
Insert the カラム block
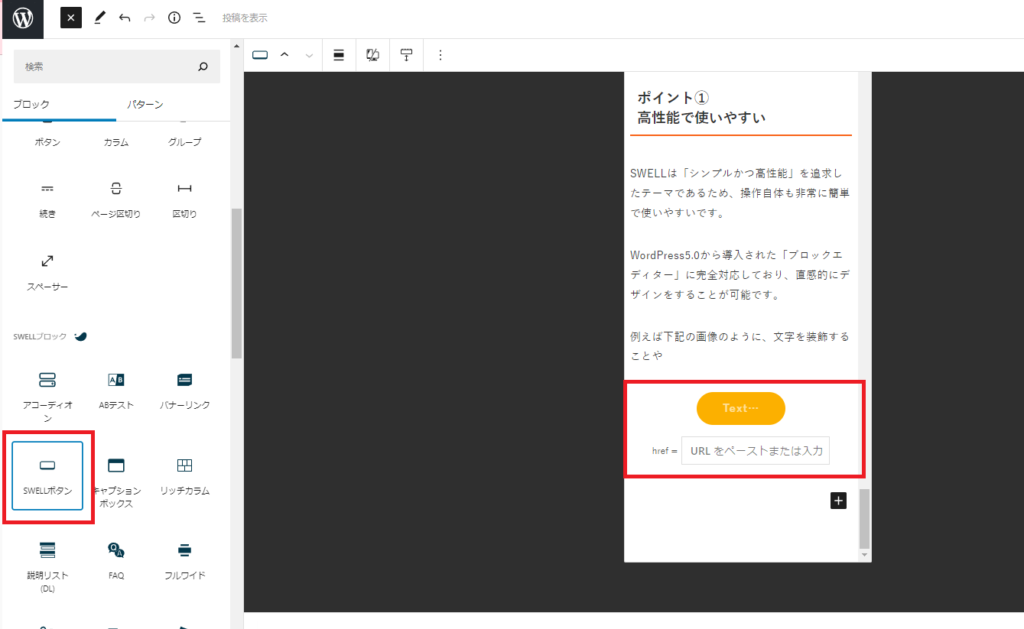(x=116, y=142)
